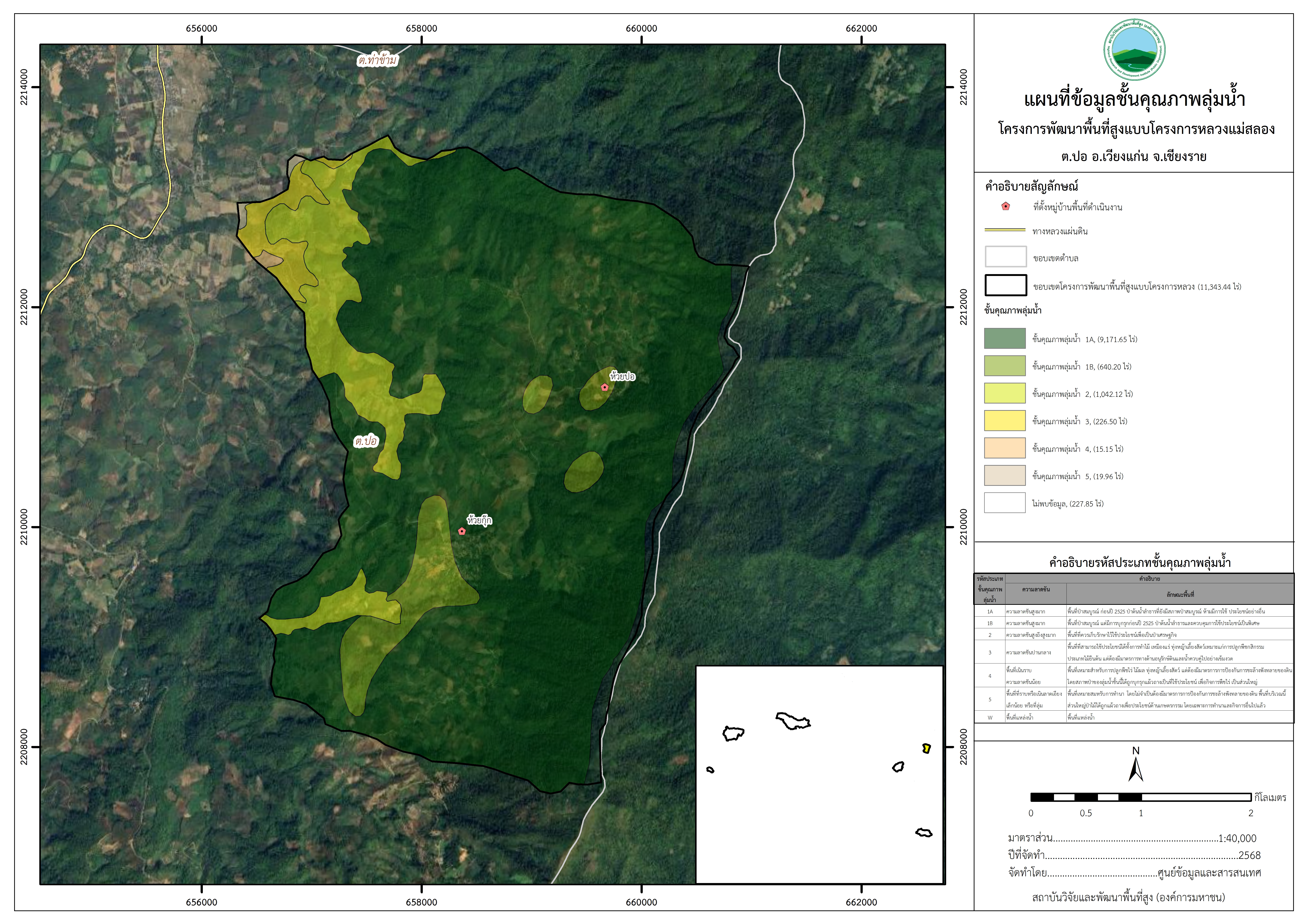
Task: Select the 1B light green legend swatch
Action: coord(1005,366)
